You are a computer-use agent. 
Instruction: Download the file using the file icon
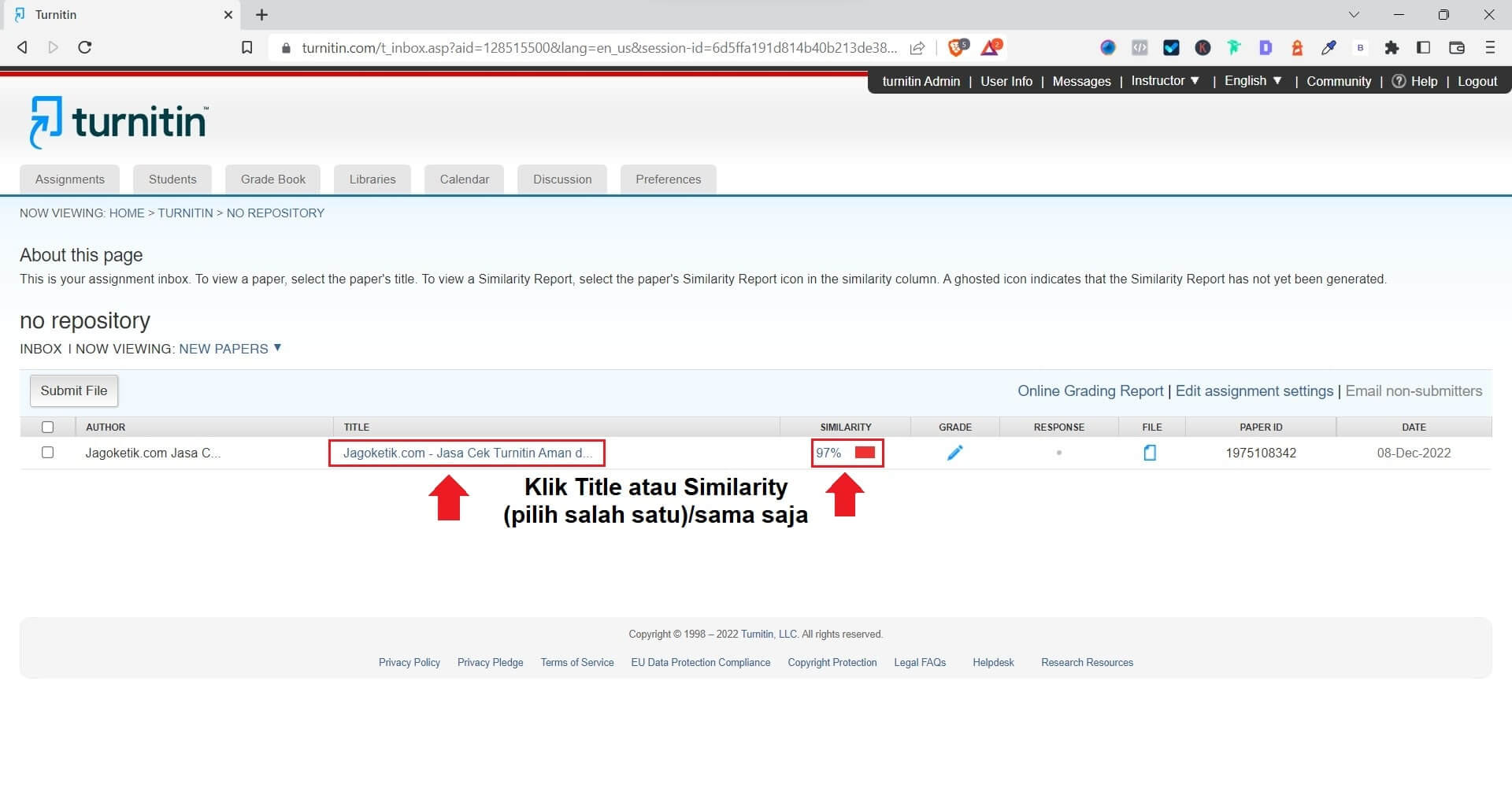pyautogui.click(x=1151, y=453)
